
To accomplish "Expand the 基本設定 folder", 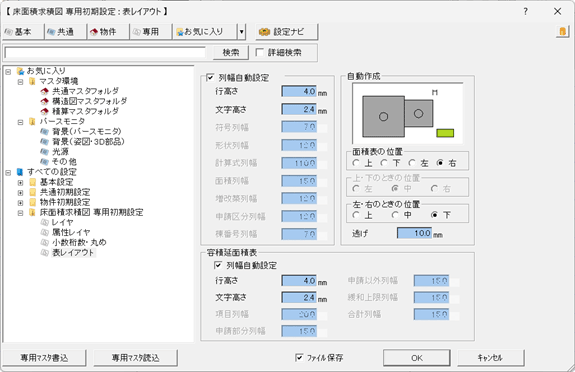I will point(21,182).
